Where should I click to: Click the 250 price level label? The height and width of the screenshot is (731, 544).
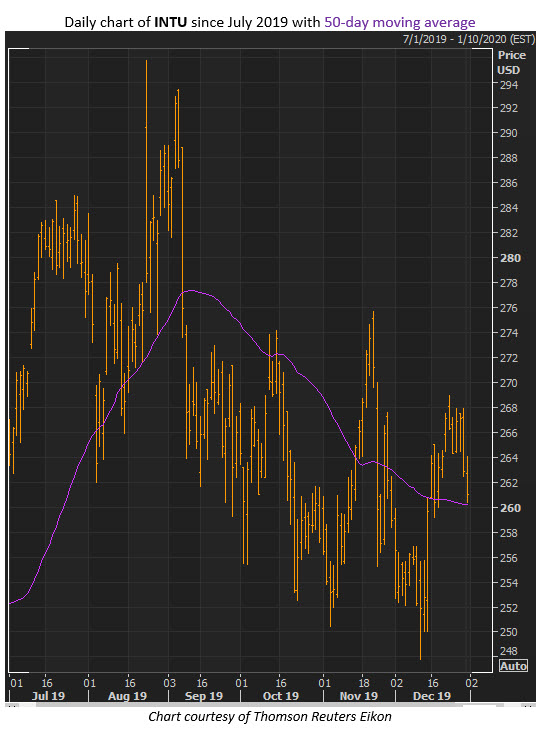[509, 632]
